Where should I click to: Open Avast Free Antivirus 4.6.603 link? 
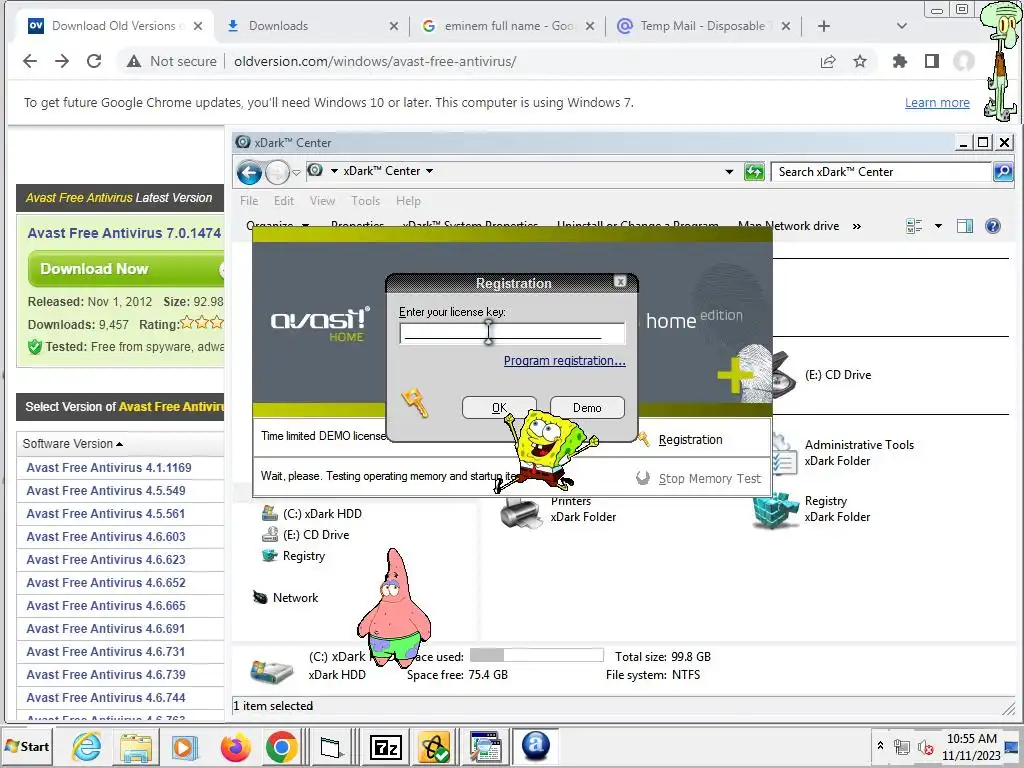coord(106,537)
